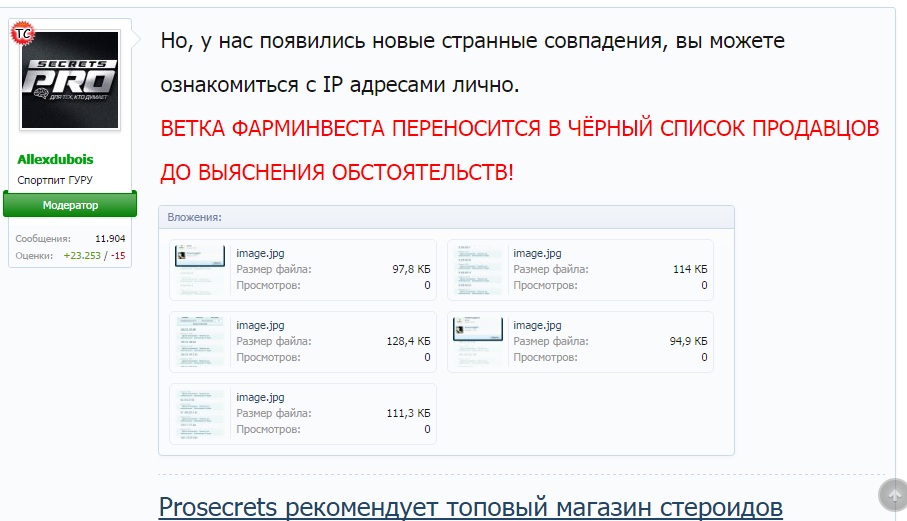Click the TC badge on the avatar
Viewport: 907px width, 521px height.
click(x=21, y=32)
